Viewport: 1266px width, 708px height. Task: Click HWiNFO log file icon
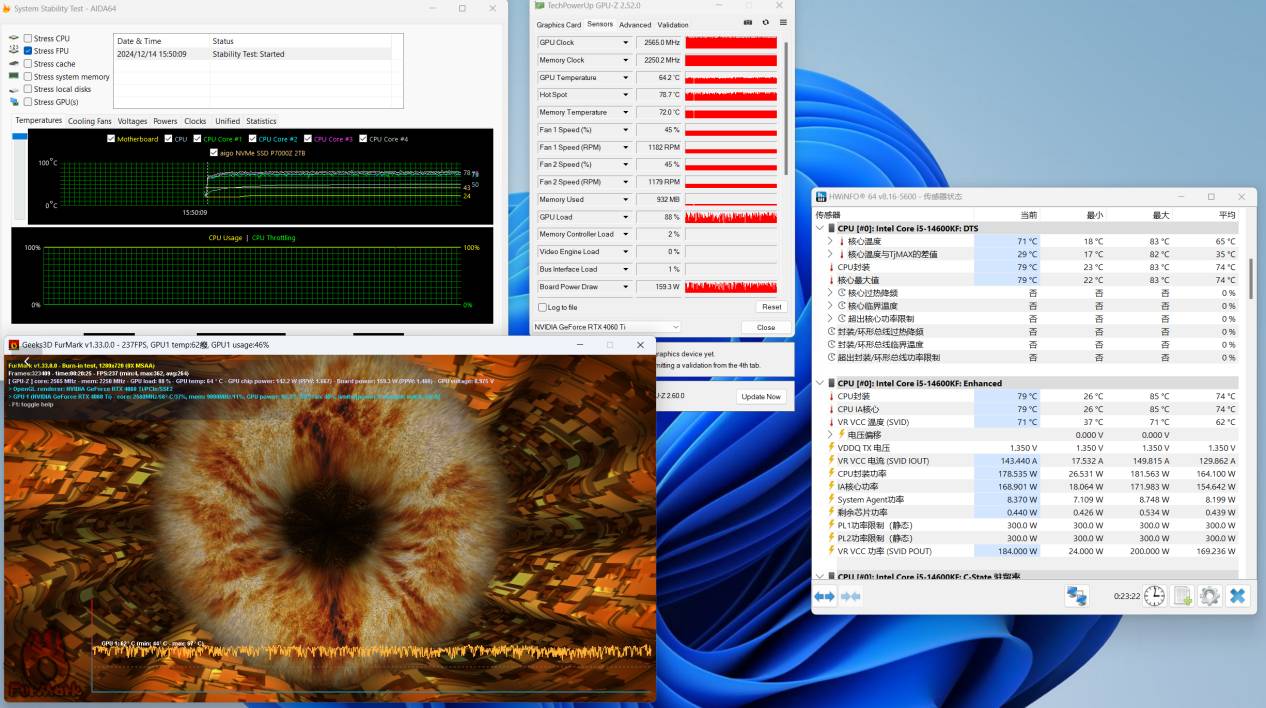(1182, 596)
